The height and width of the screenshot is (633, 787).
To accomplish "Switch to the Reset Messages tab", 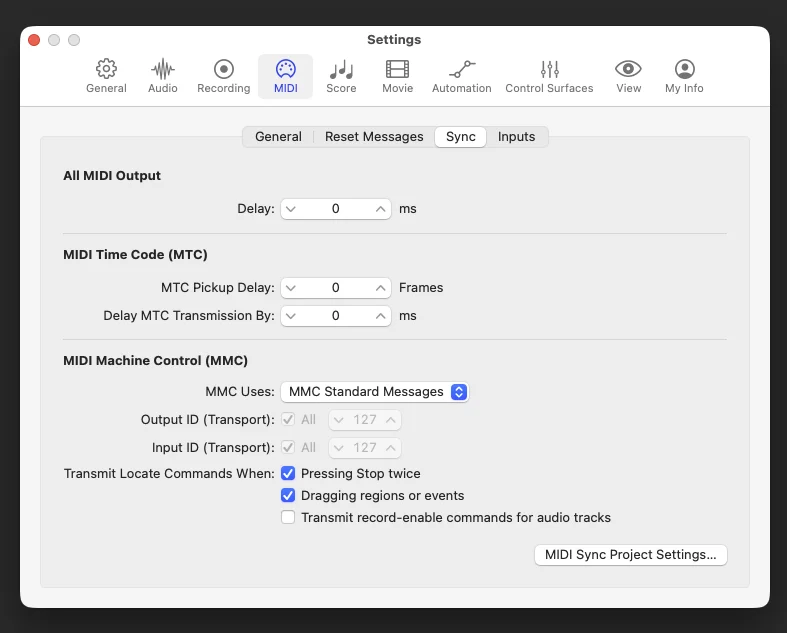I will (374, 137).
